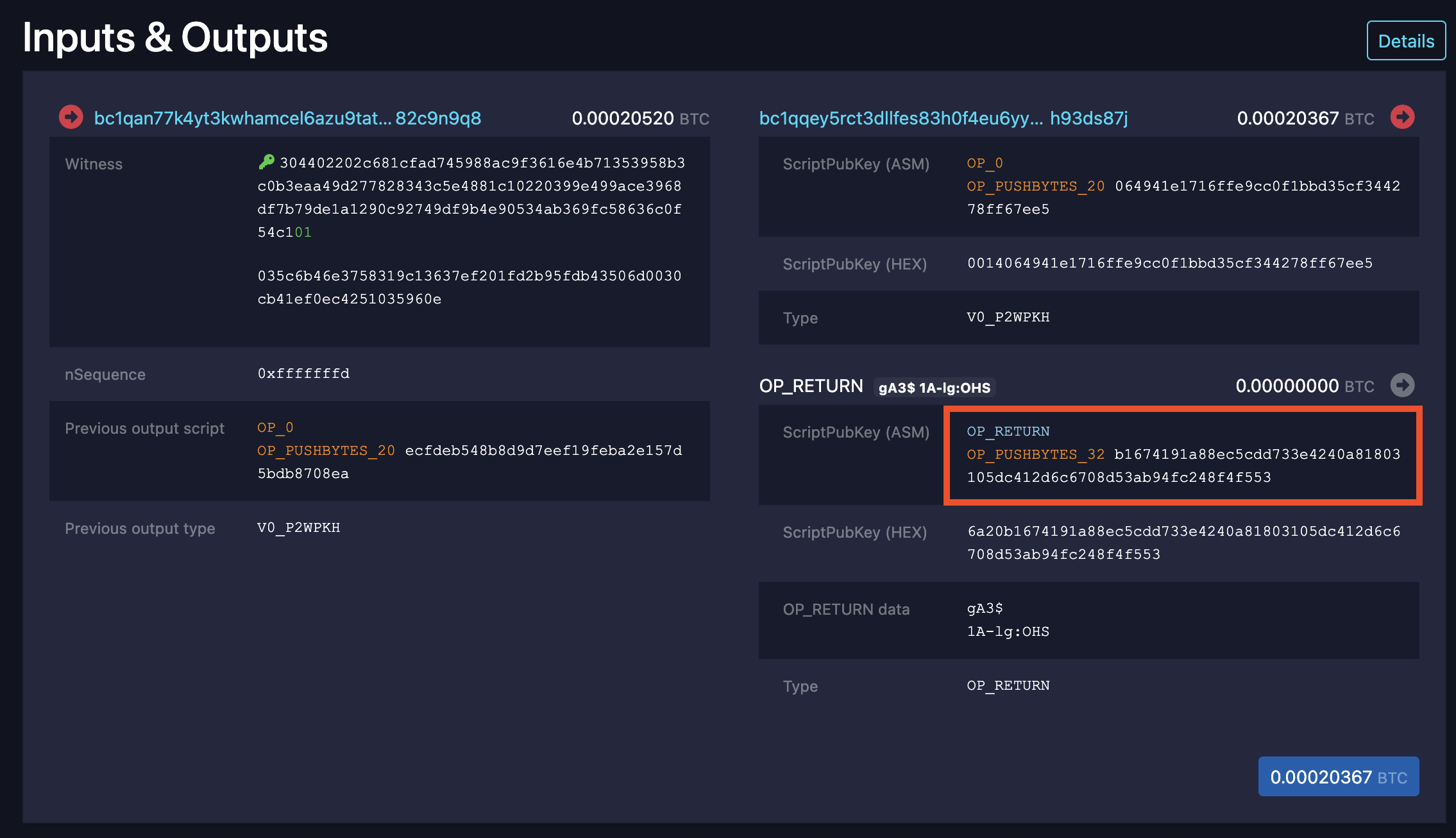The height and width of the screenshot is (838, 1456).
Task: Click the total 0.00020367 BTC button
Action: click(1338, 776)
